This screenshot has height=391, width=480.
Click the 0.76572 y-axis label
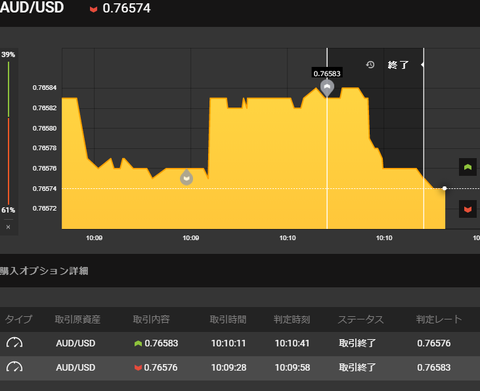click(x=44, y=208)
